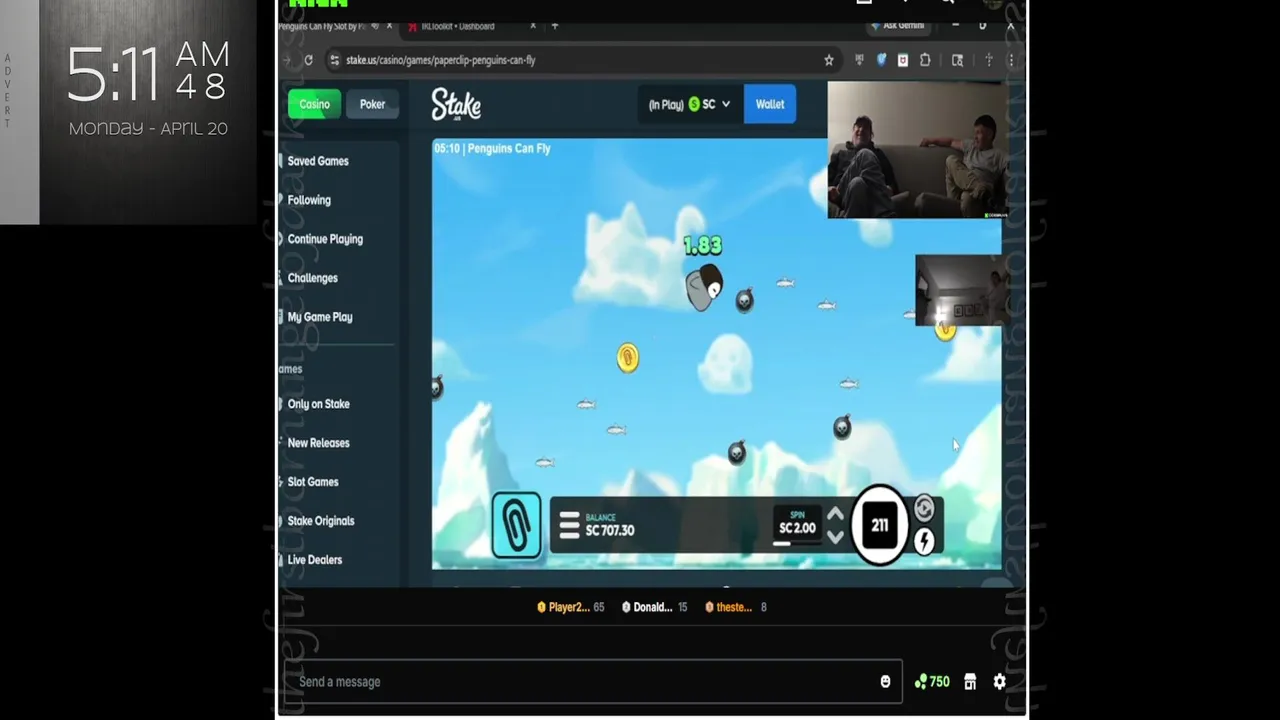The image size is (1280, 720).
Task: Click the Monday - April 20 date text
Action: point(148,128)
